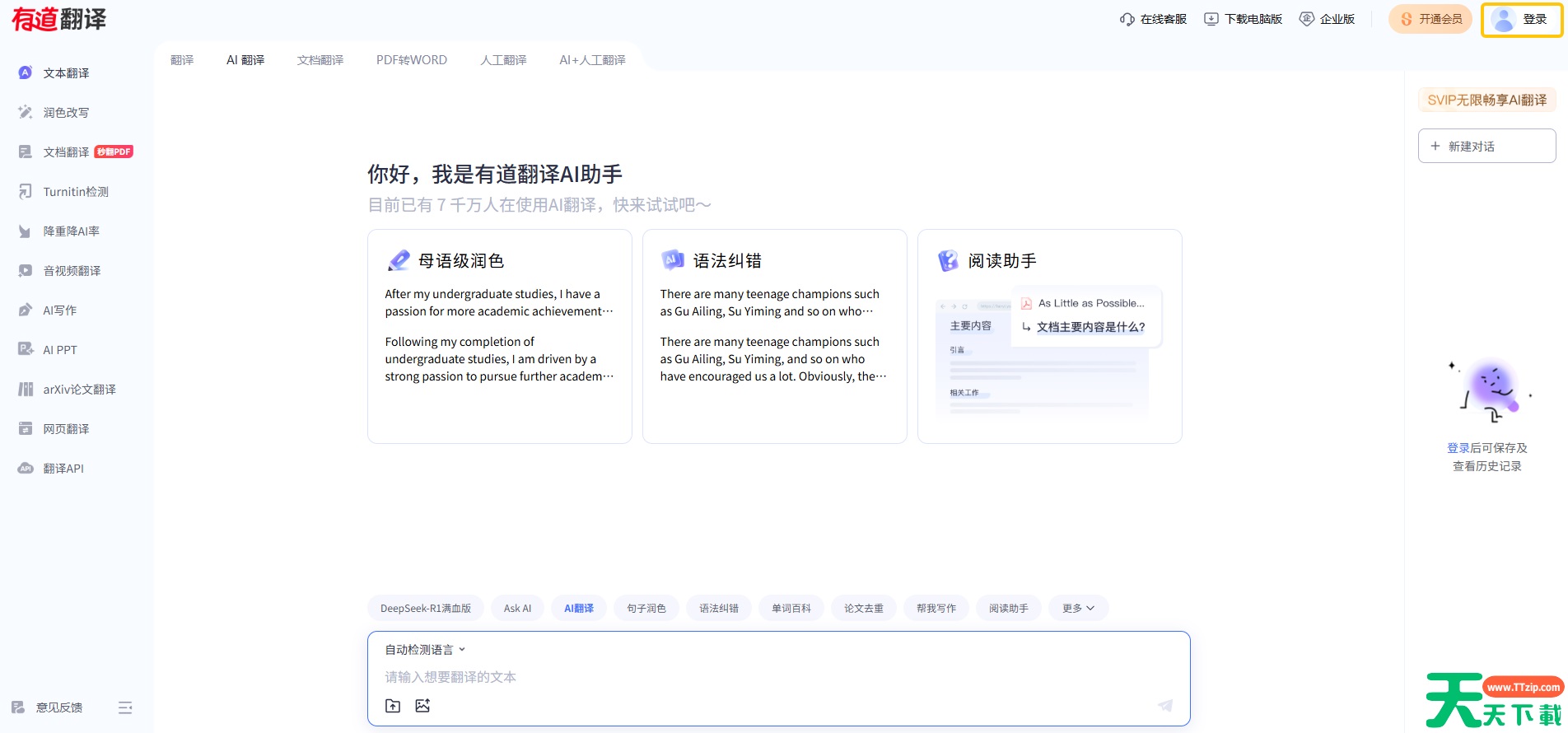This screenshot has width=1568, height=733.
Task: Click the 新建对话 button
Action: [1486, 146]
